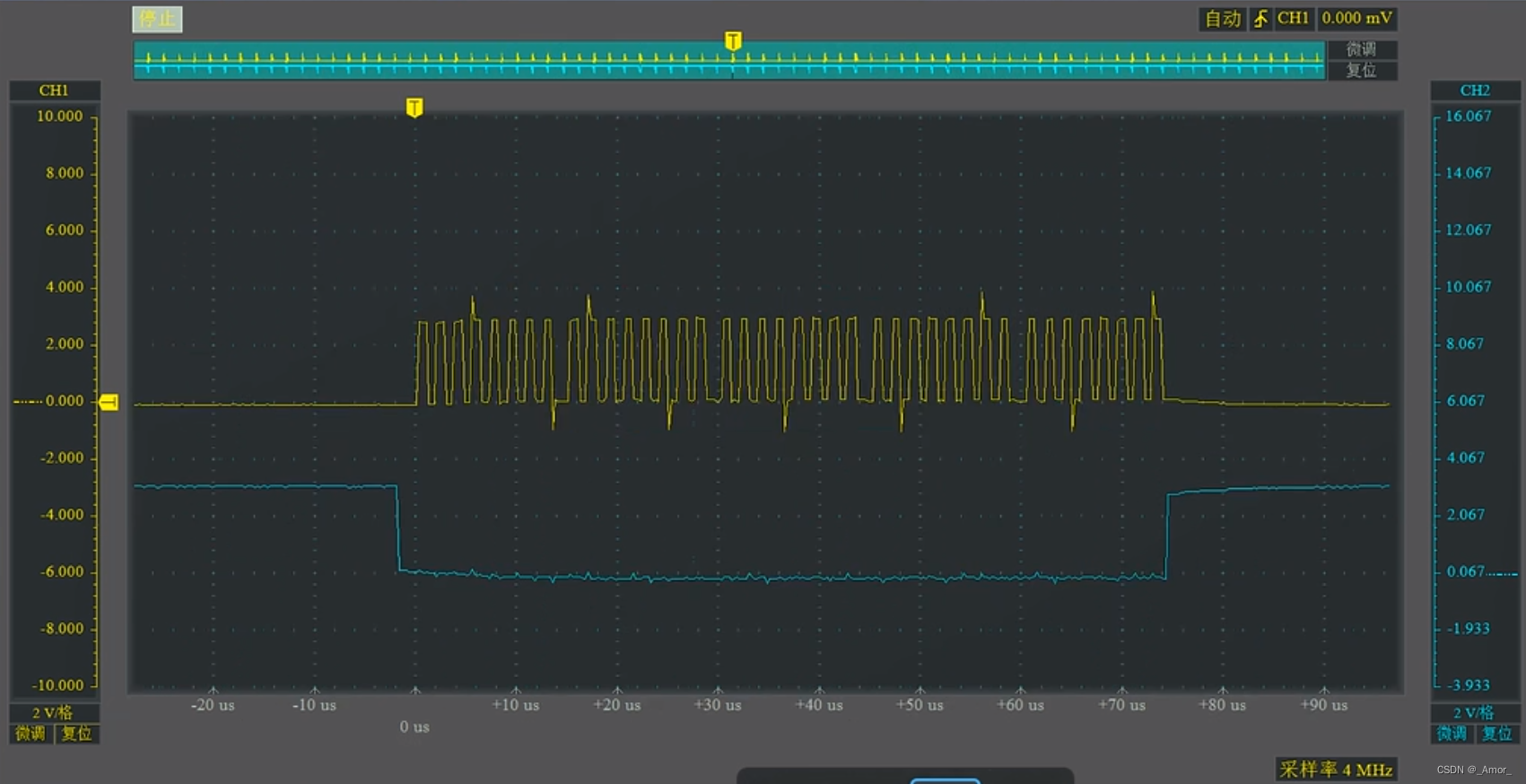Click the 采样率 4 MHz indicator

click(x=1336, y=770)
